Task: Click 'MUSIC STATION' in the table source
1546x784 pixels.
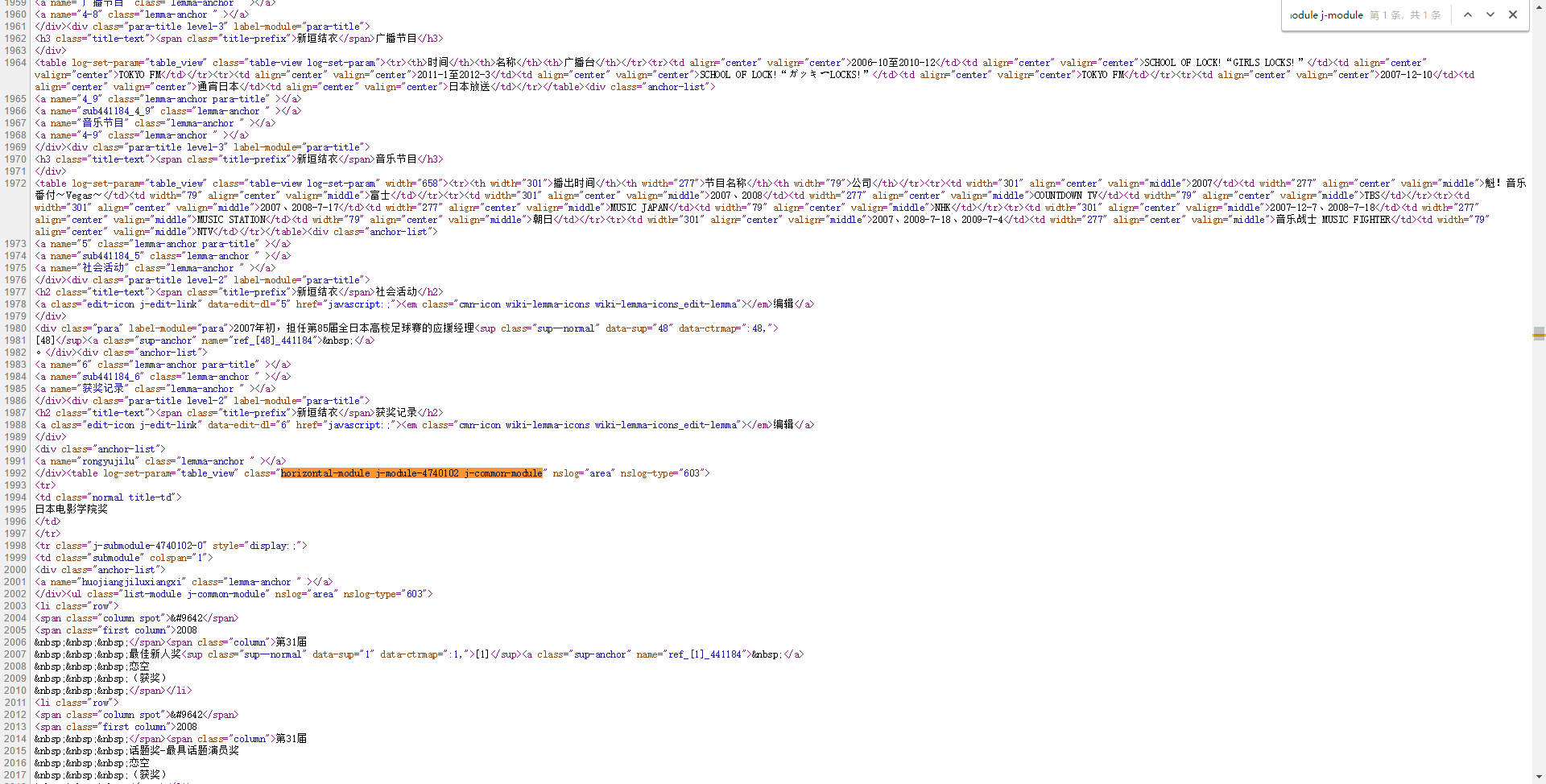Action: click(232, 220)
